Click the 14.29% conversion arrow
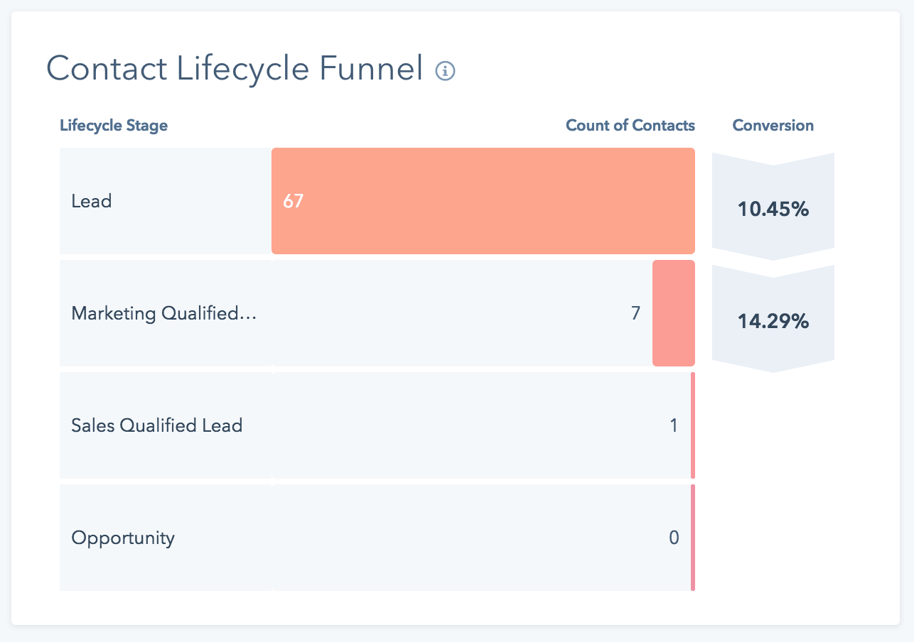The width and height of the screenshot is (914, 642). tap(772, 318)
